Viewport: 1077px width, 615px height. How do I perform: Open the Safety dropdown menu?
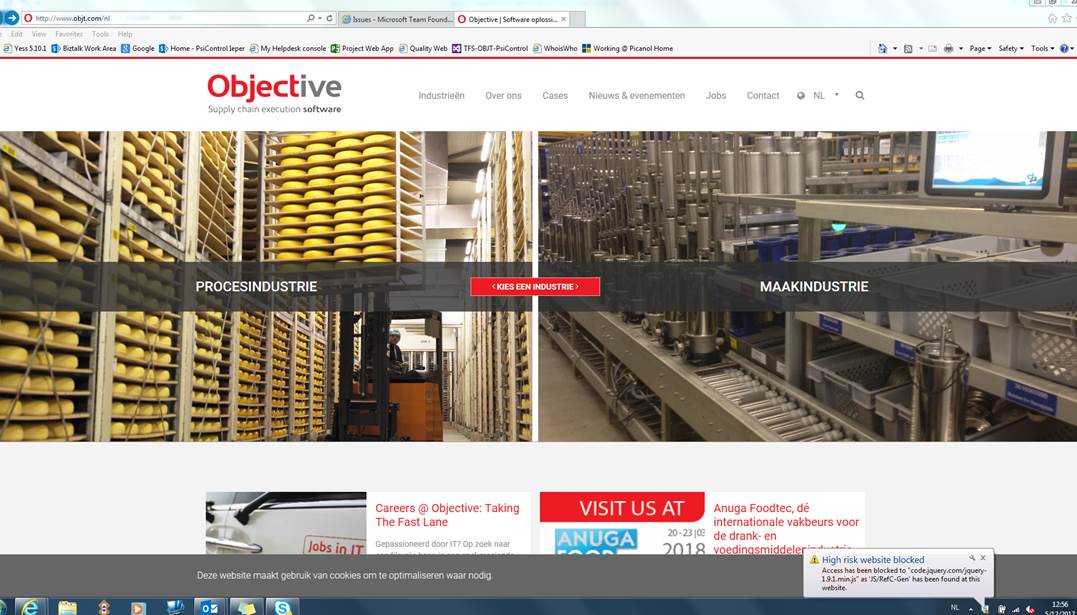(1011, 49)
